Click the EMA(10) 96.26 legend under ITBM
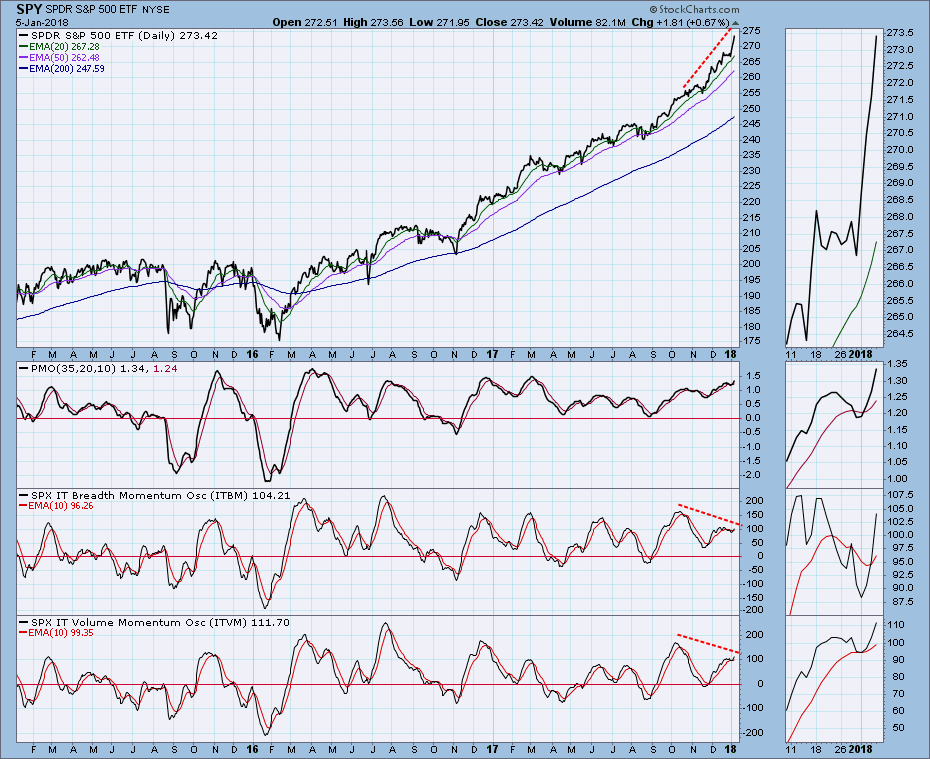This screenshot has width=930, height=759. coord(56,506)
